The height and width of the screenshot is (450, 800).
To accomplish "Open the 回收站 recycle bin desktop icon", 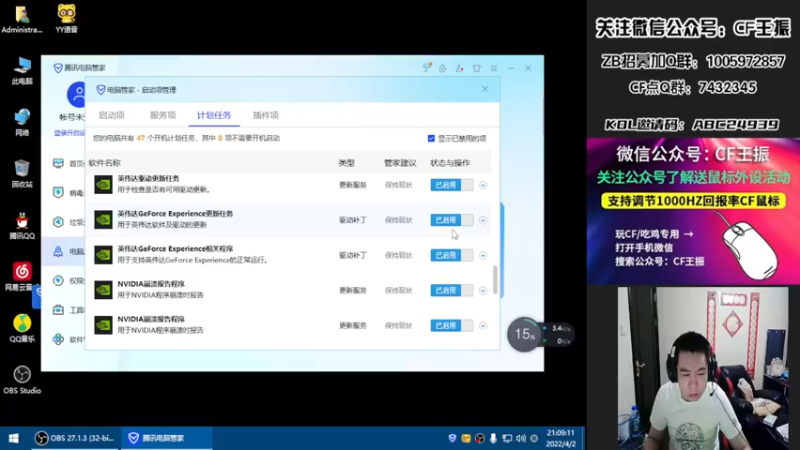I will (21, 173).
